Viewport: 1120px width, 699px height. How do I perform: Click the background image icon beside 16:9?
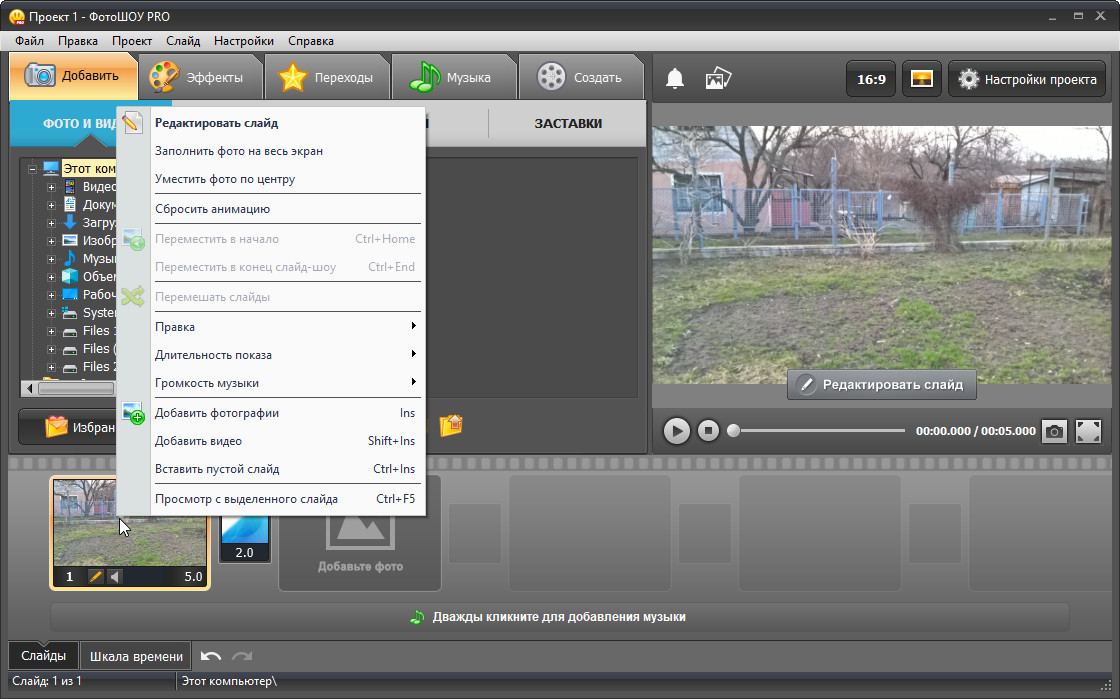coord(922,79)
